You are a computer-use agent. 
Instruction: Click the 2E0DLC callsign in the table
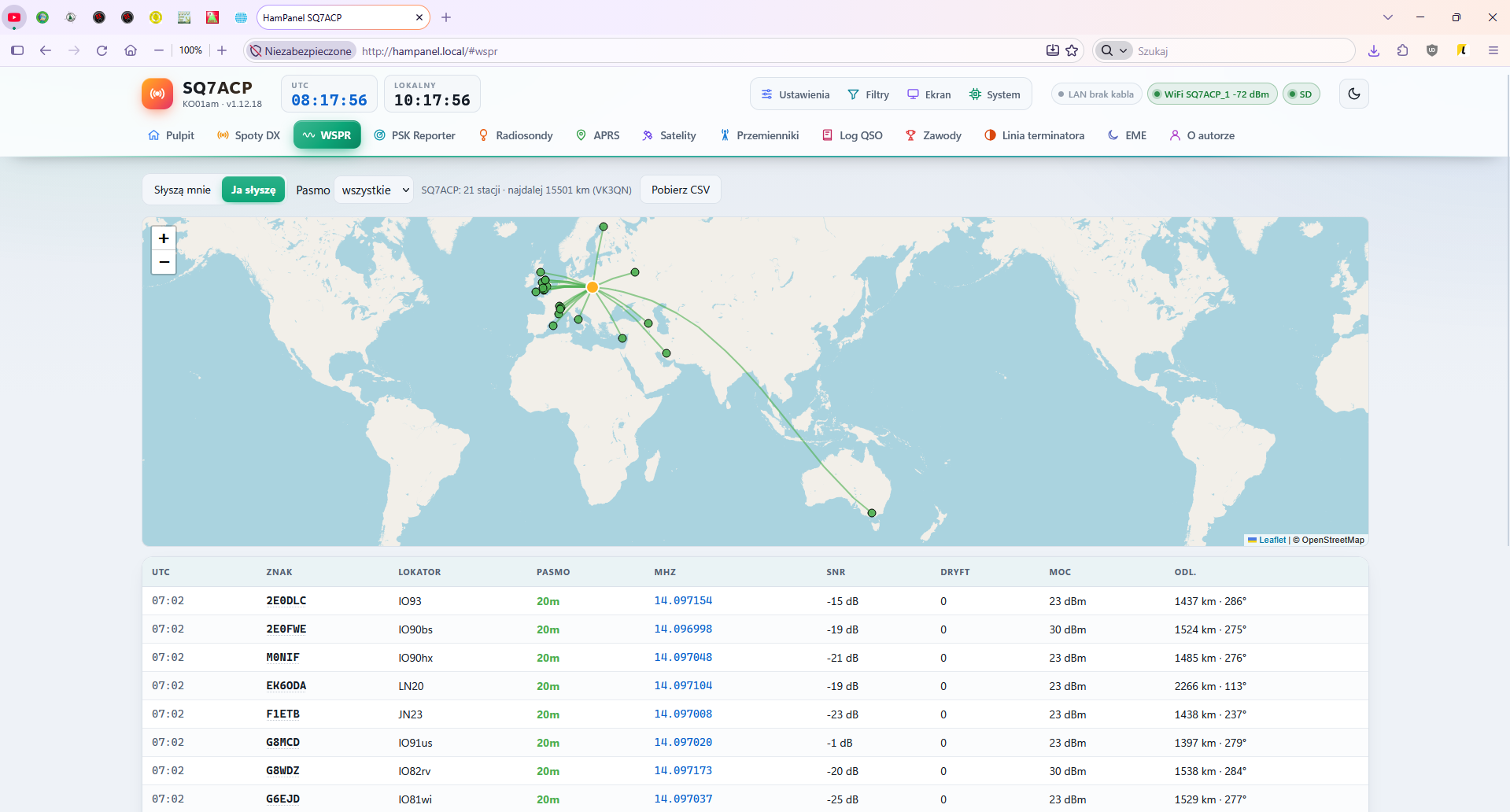(286, 601)
